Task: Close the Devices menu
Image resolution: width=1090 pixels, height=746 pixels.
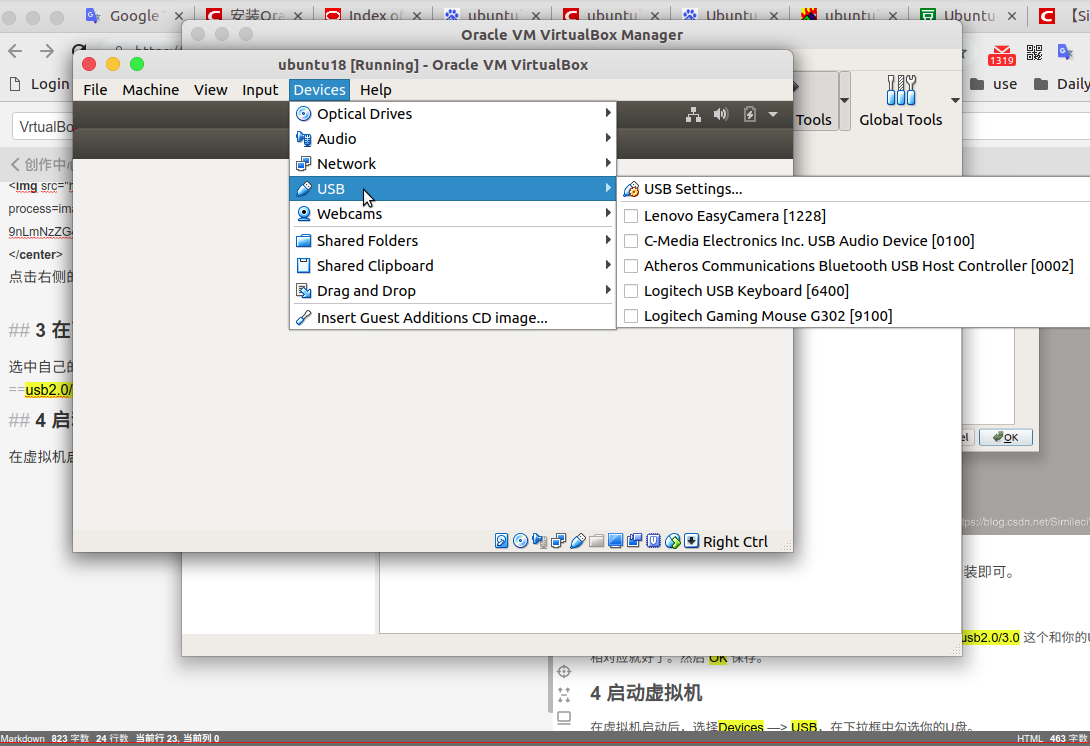Action: tap(319, 90)
